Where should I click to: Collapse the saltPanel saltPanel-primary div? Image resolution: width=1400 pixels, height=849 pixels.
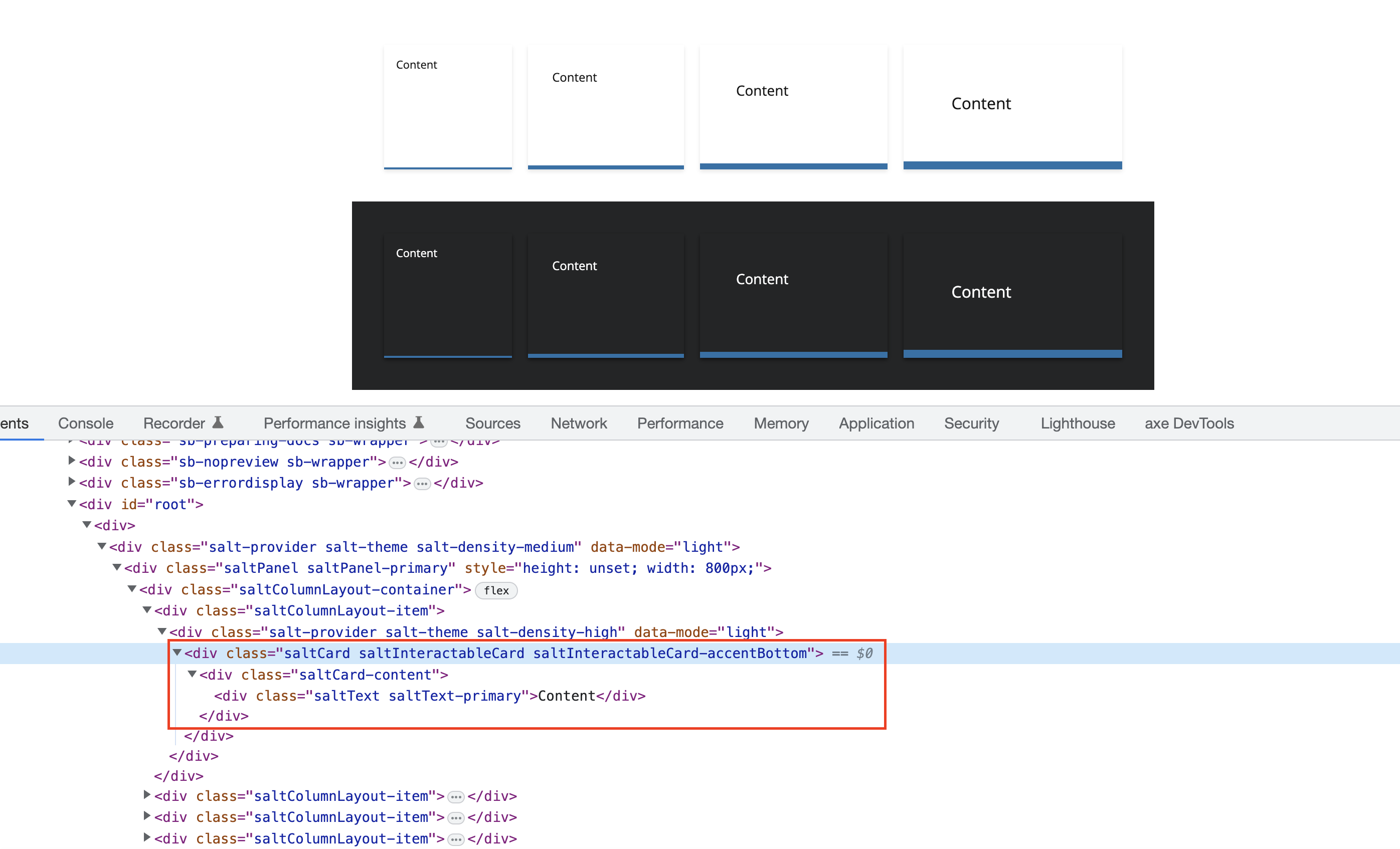116,568
